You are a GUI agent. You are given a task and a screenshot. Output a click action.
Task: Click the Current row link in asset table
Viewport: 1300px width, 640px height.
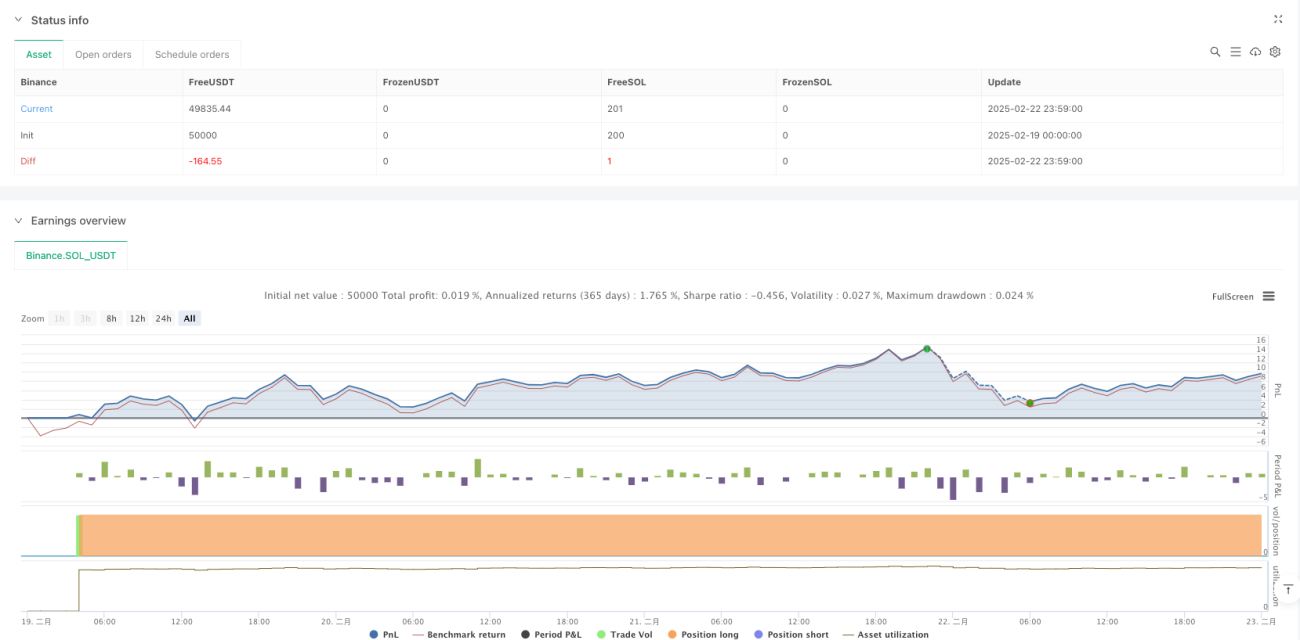coord(37,108)
